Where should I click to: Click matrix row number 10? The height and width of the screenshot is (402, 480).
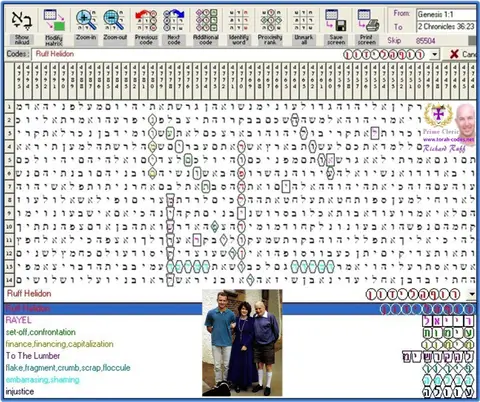pos(9,227)
